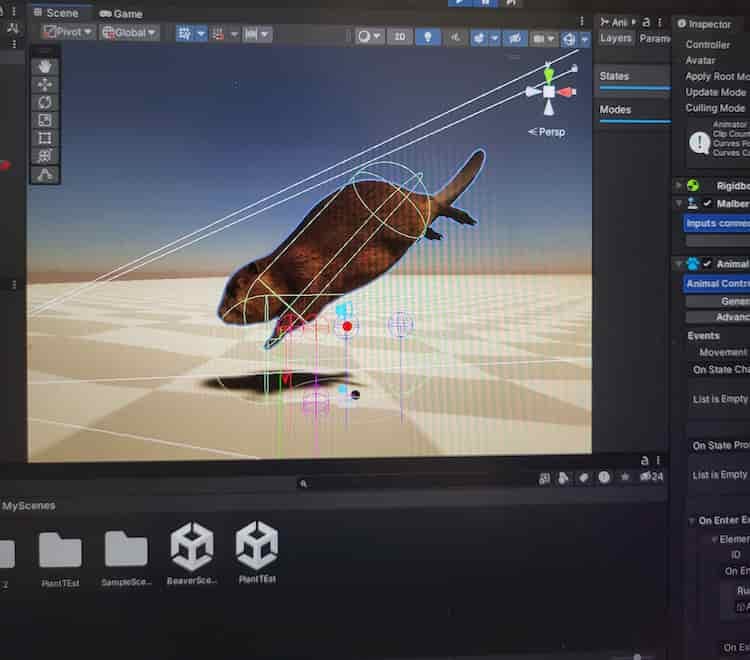This screenshot has width=750, height=660.
Task: Open Gizmos dropdown arrow
Action: pyautogui.click(x=585, y=40)
